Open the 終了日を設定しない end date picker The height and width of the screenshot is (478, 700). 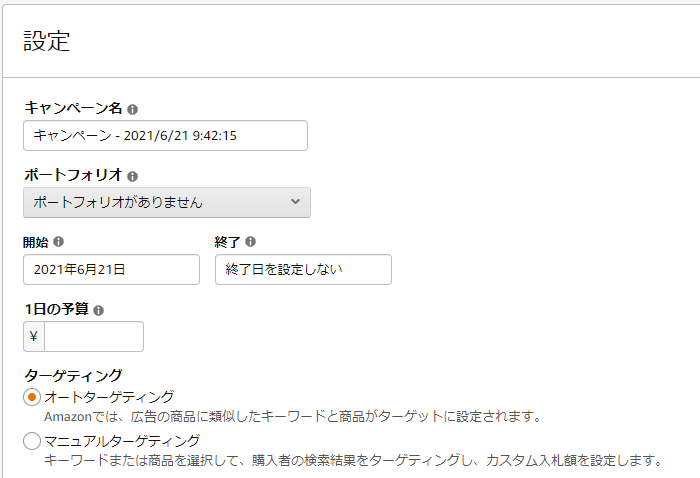click(303, 269)
